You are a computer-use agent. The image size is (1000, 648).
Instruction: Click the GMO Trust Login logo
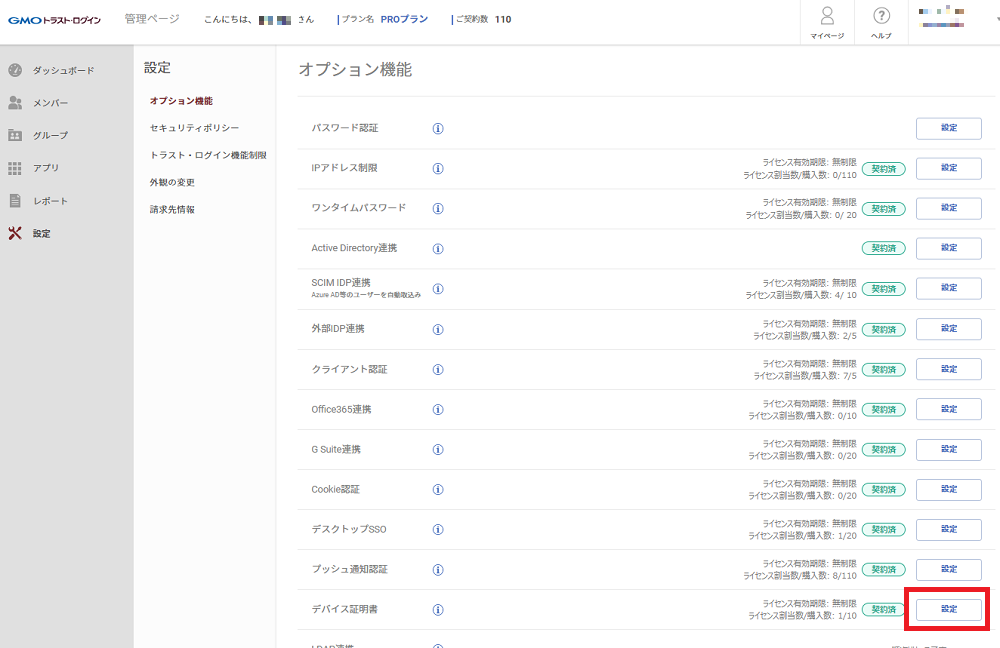pyautogui.click(x=54, y=19)
